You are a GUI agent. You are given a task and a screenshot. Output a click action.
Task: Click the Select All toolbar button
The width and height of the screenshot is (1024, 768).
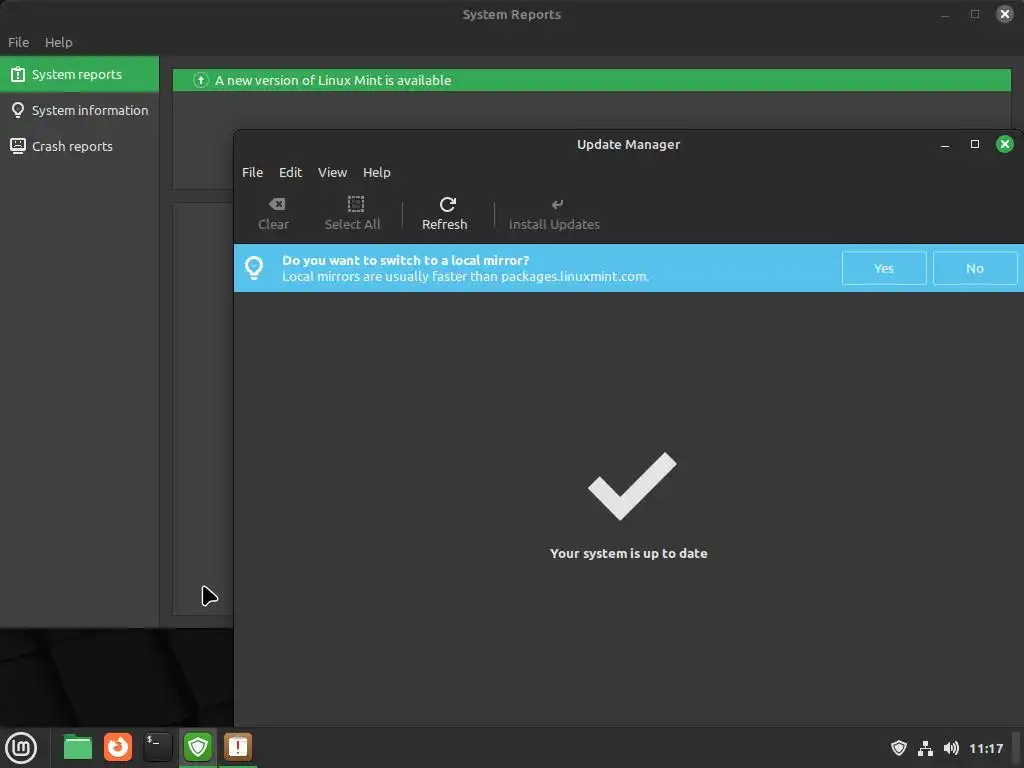pyautogui.click(x=353, y=214)
